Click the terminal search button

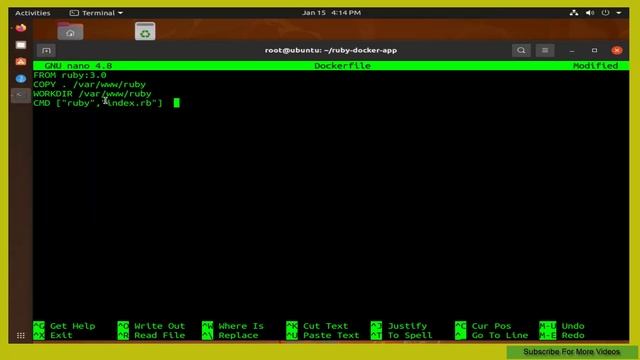pyautogui.click(x=521, y=50)
